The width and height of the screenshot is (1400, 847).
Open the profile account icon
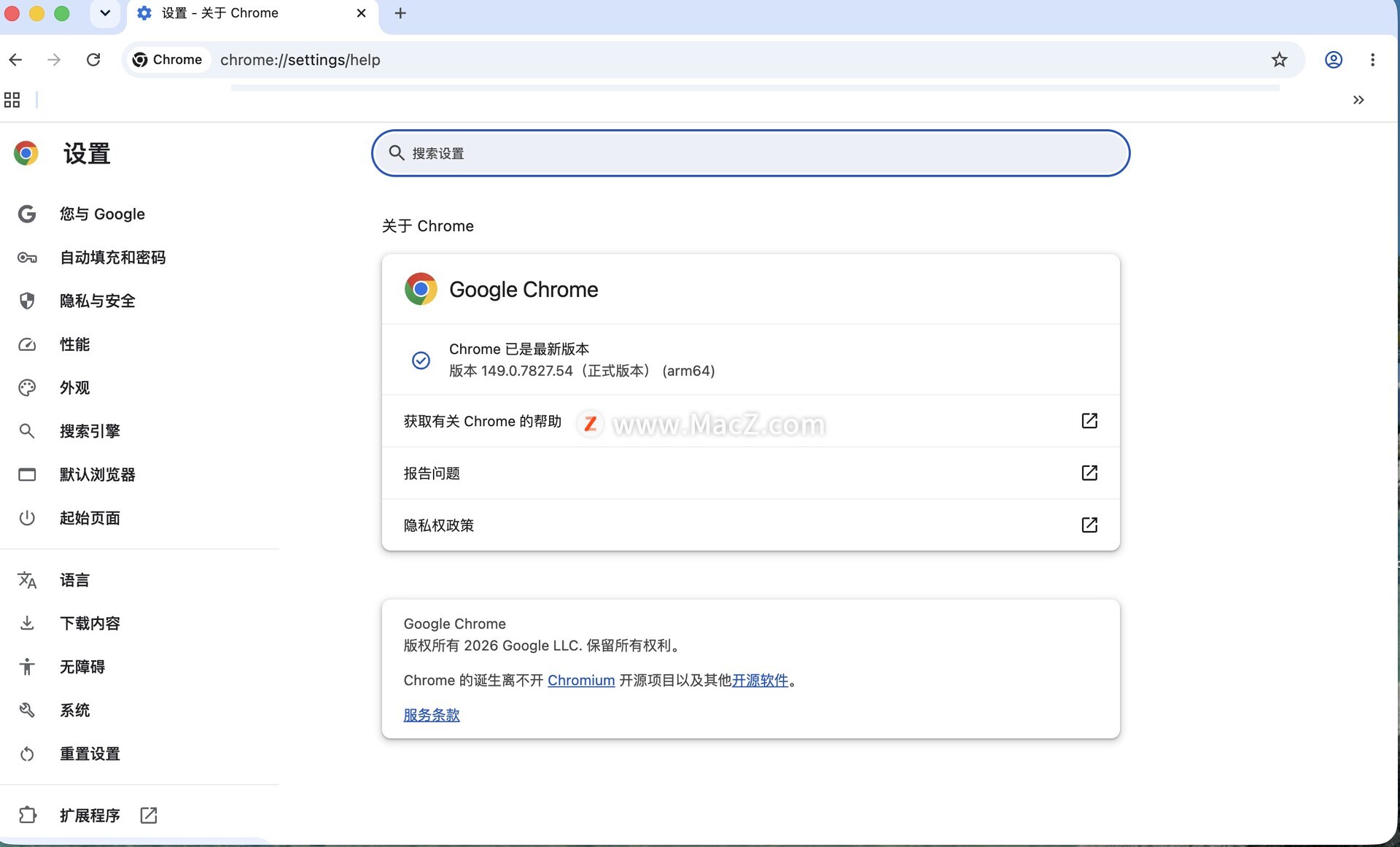(x=1334, y=60)
